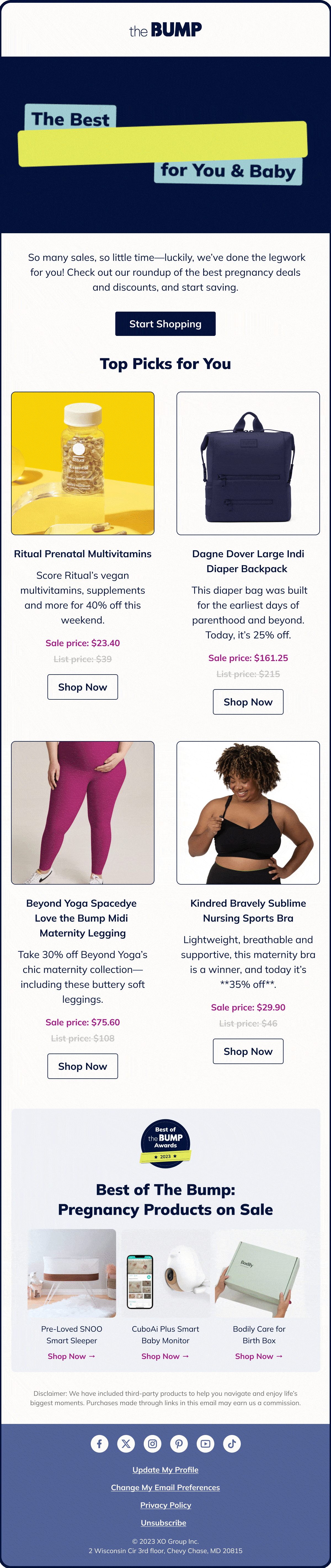The width and height of the screenshot is (331, 1568).
Task: Click Shop Now under Bodily Care Box
Action: [259, 1356]
